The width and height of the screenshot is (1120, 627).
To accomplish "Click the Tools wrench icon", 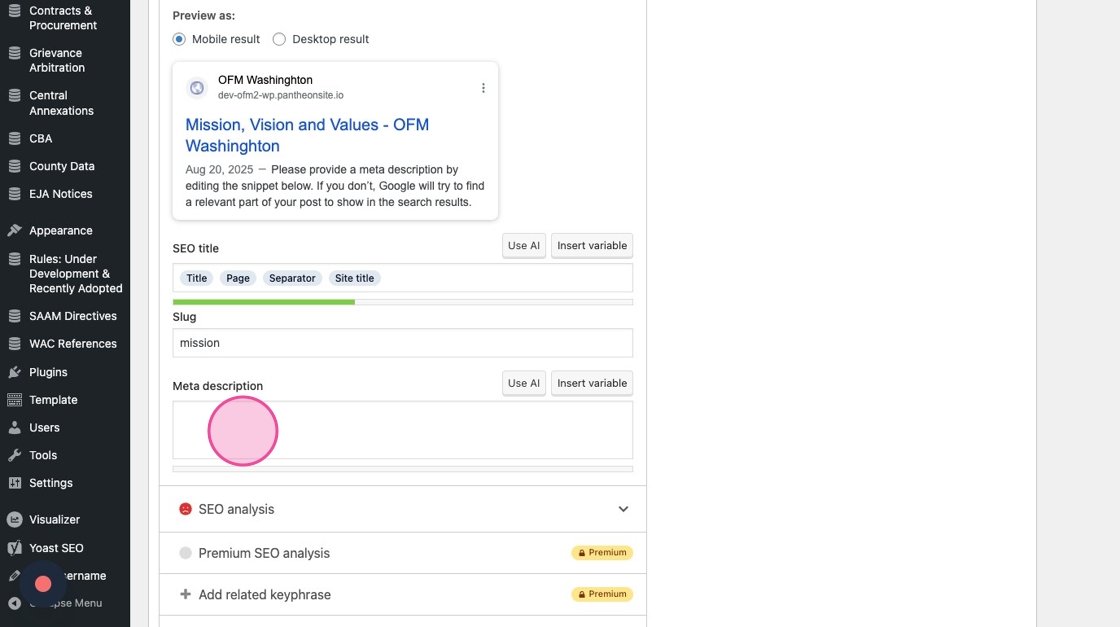I will click(14, 455).
